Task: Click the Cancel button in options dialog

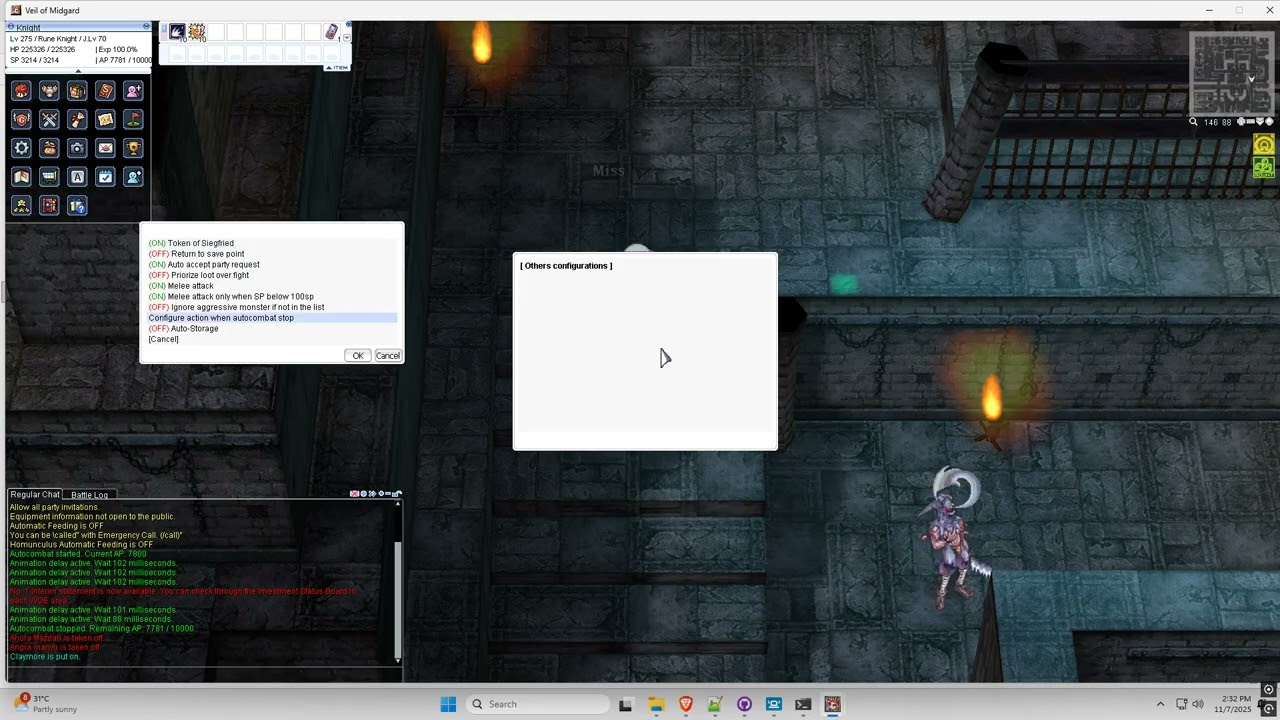Action: point(388,356)
